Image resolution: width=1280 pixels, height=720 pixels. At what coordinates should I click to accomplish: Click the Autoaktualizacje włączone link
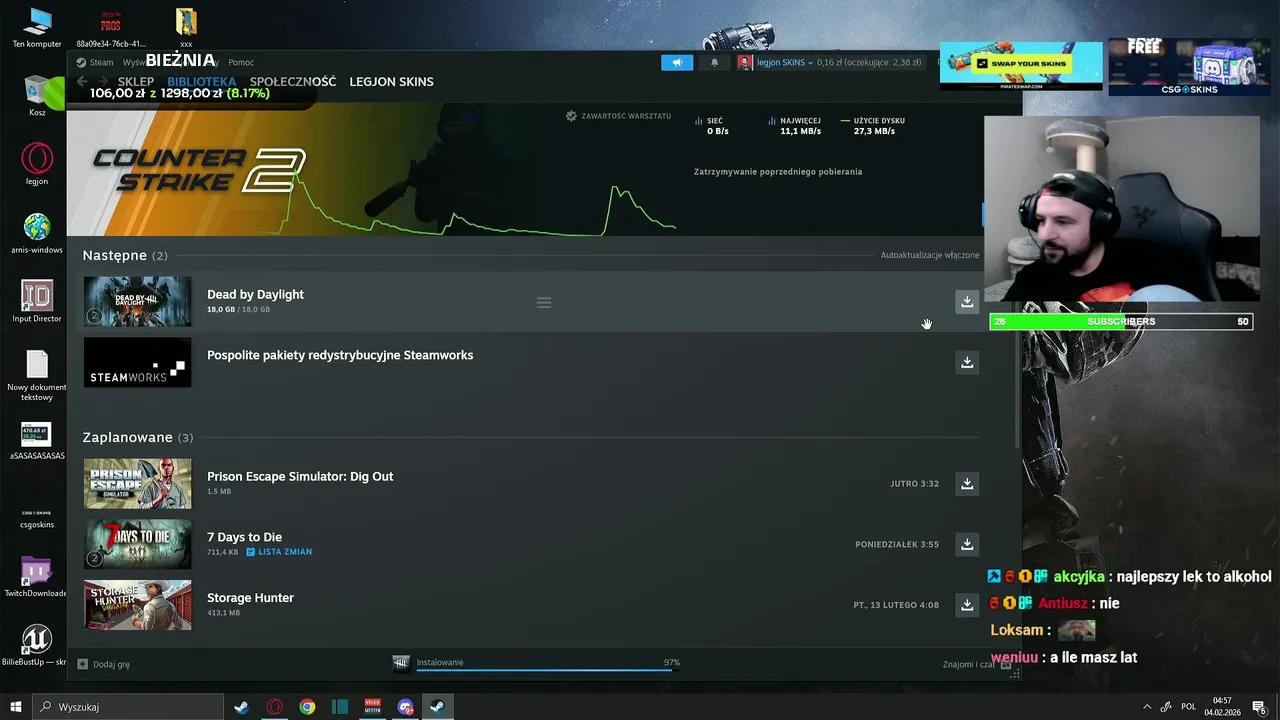point(930,255)
